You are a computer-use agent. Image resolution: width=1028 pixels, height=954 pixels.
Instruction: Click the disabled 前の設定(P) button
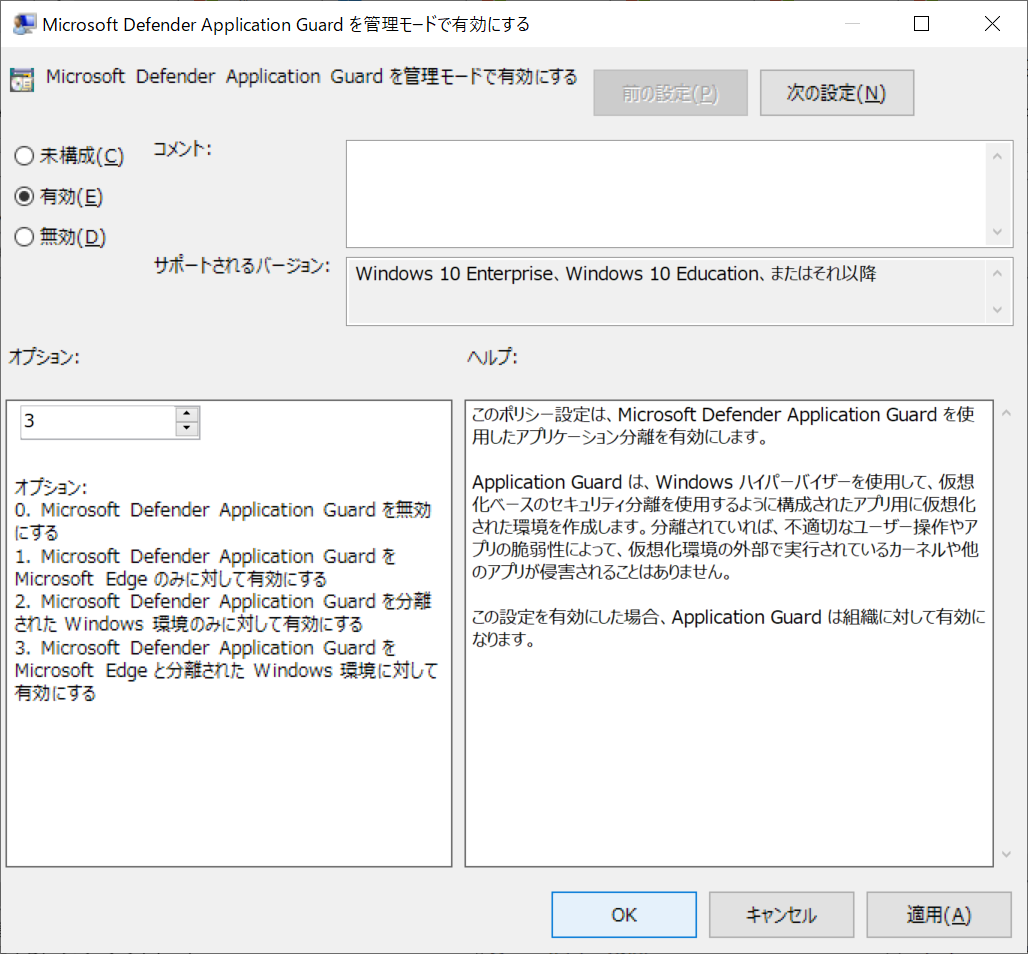[x=670, y=93]
